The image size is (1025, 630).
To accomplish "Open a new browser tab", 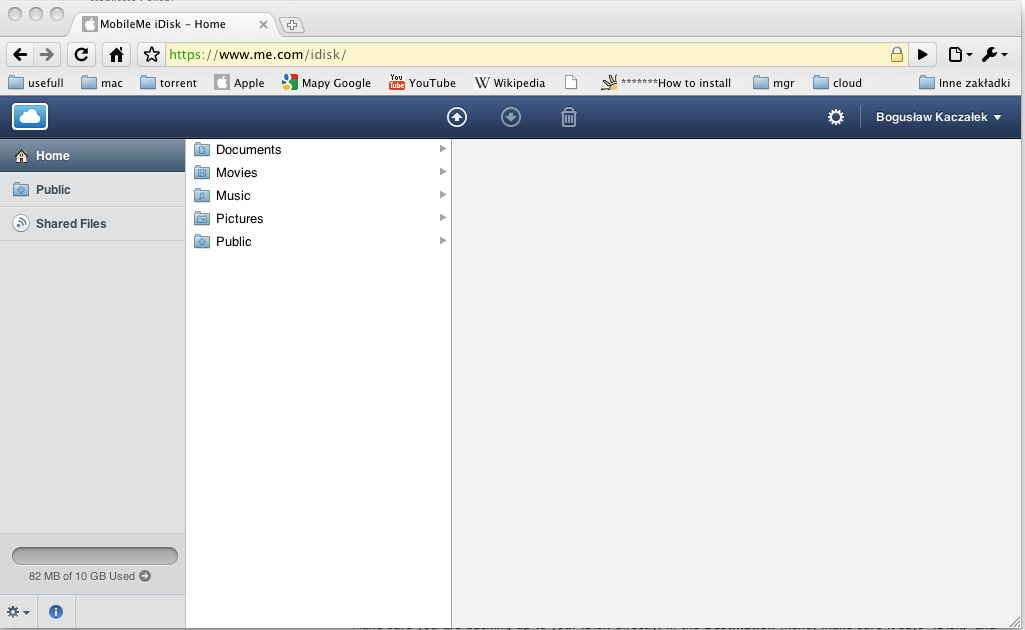I will pyautogui.click(x=292, y=25).
